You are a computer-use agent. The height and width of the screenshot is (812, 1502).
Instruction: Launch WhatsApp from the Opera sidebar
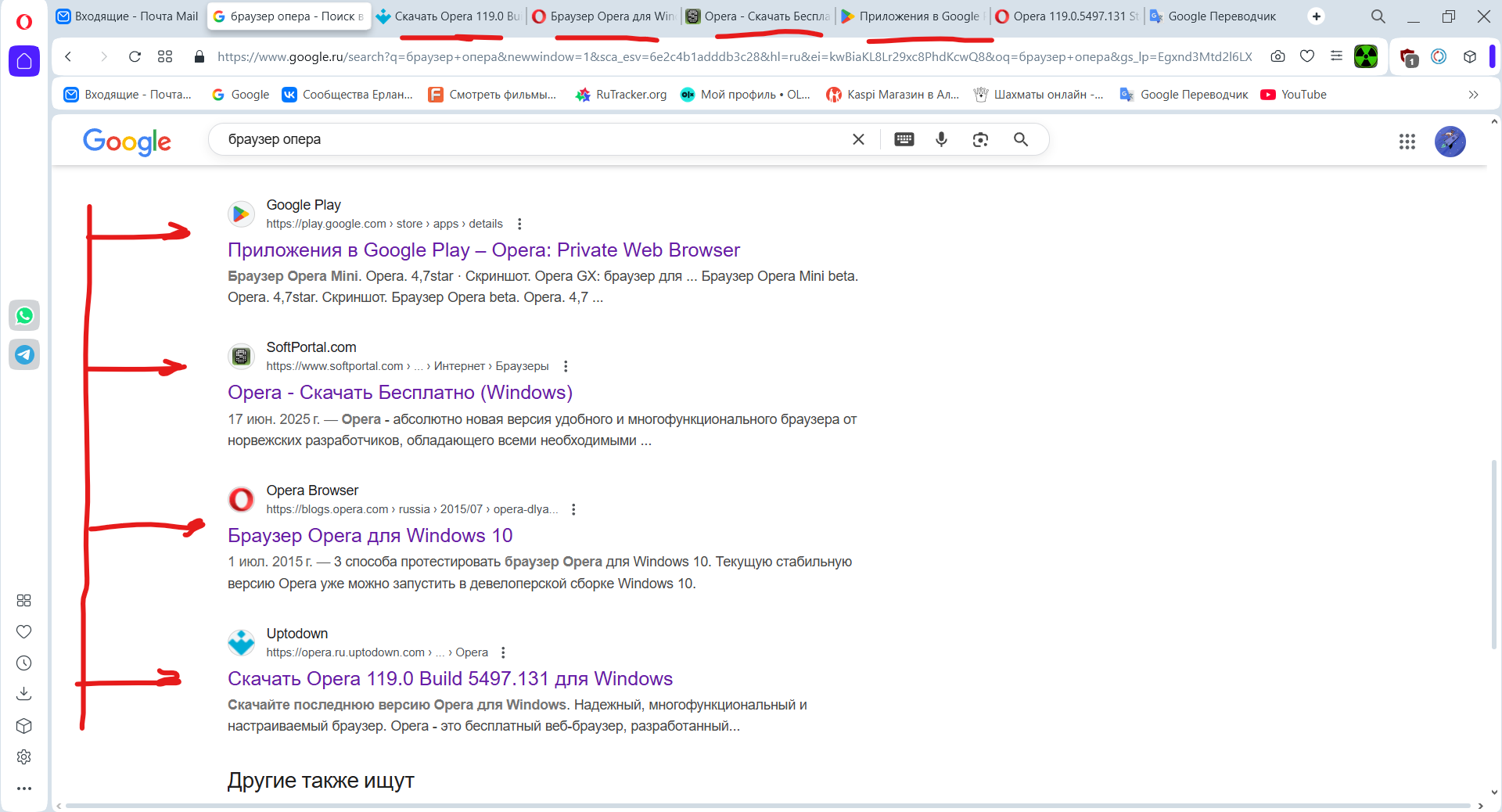point(24,315)
